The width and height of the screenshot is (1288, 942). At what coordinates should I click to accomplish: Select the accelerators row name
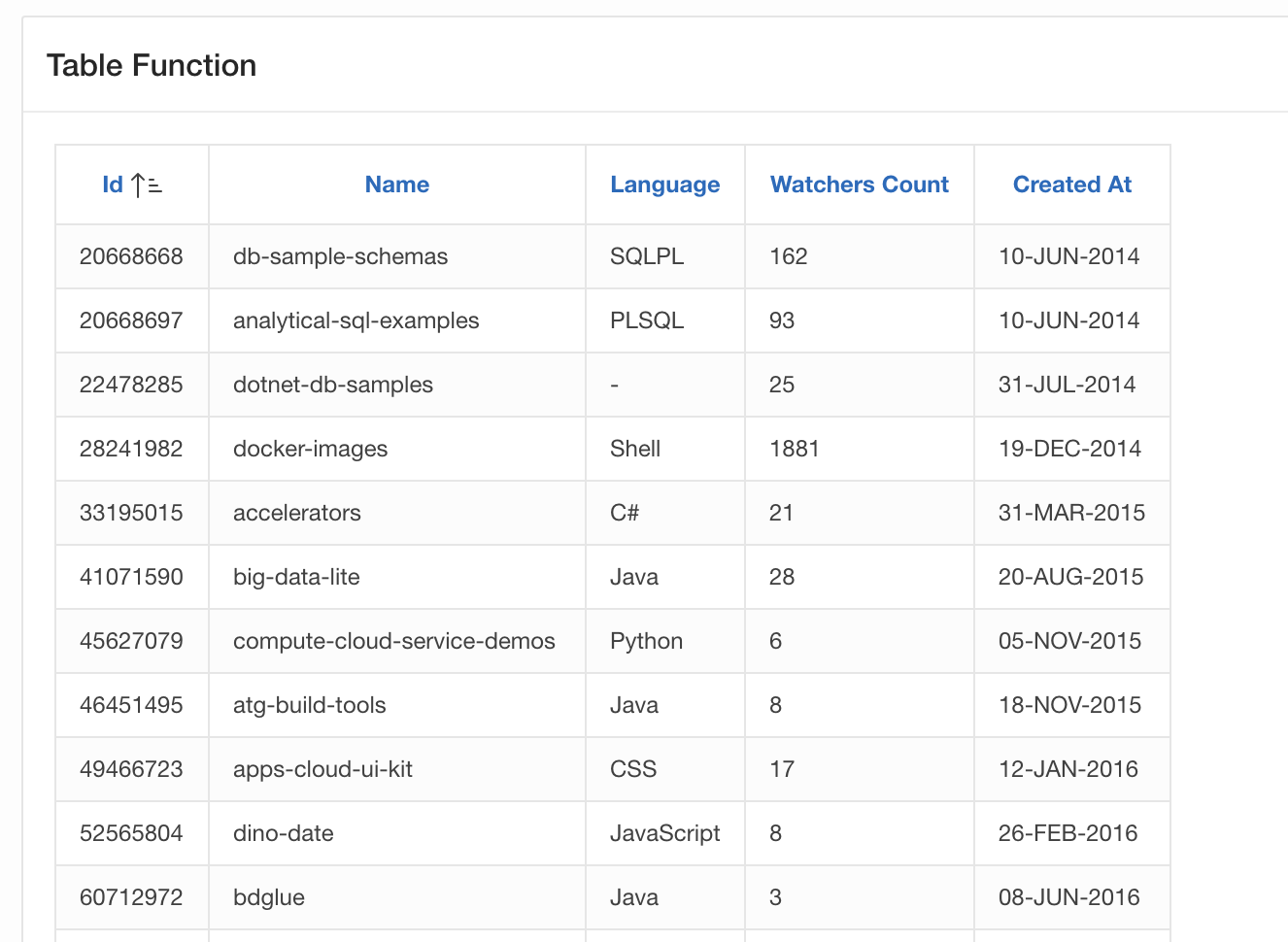[296, 513]
